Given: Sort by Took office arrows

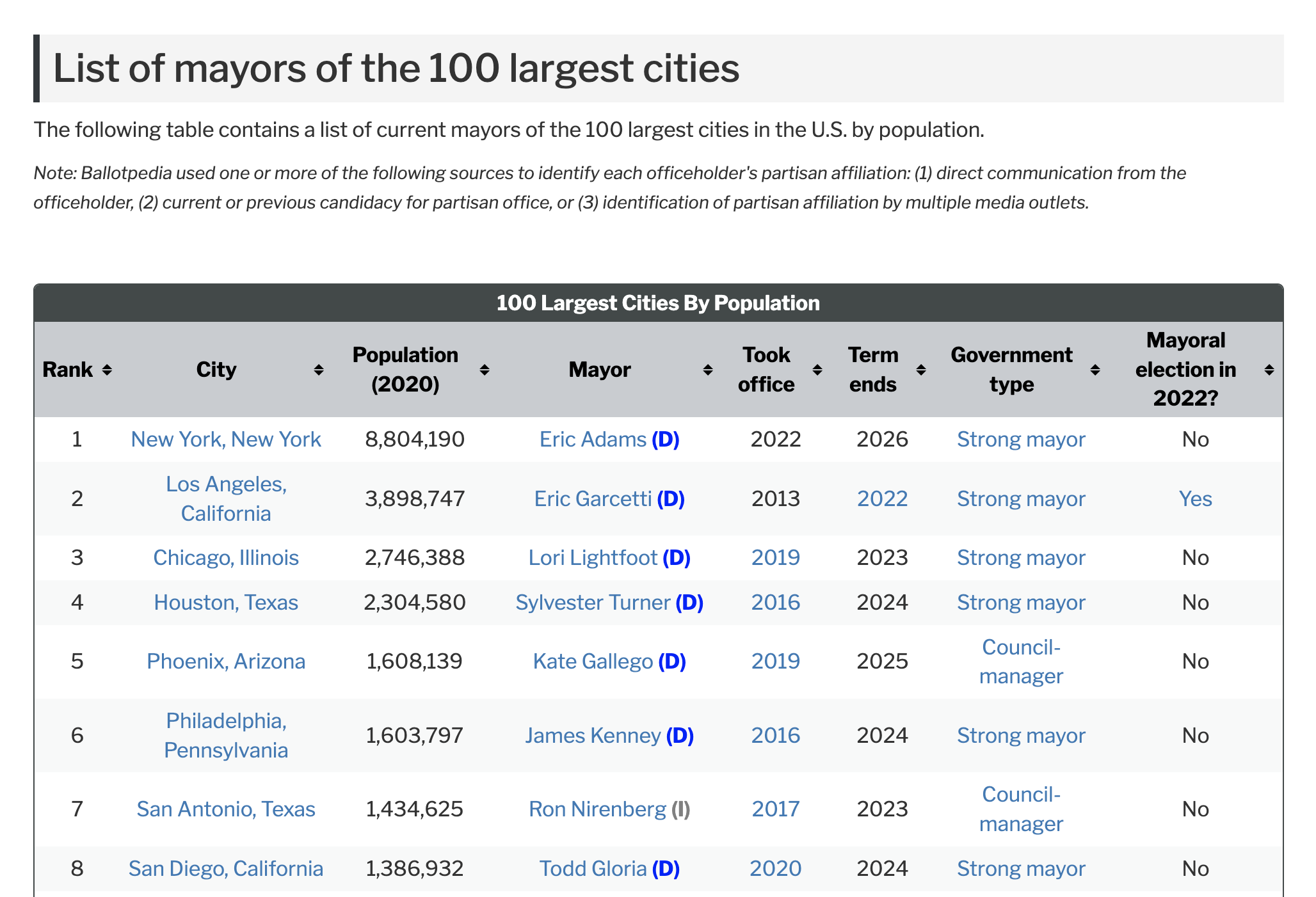Looking at the screenshot, I should (x=817, y=370).
